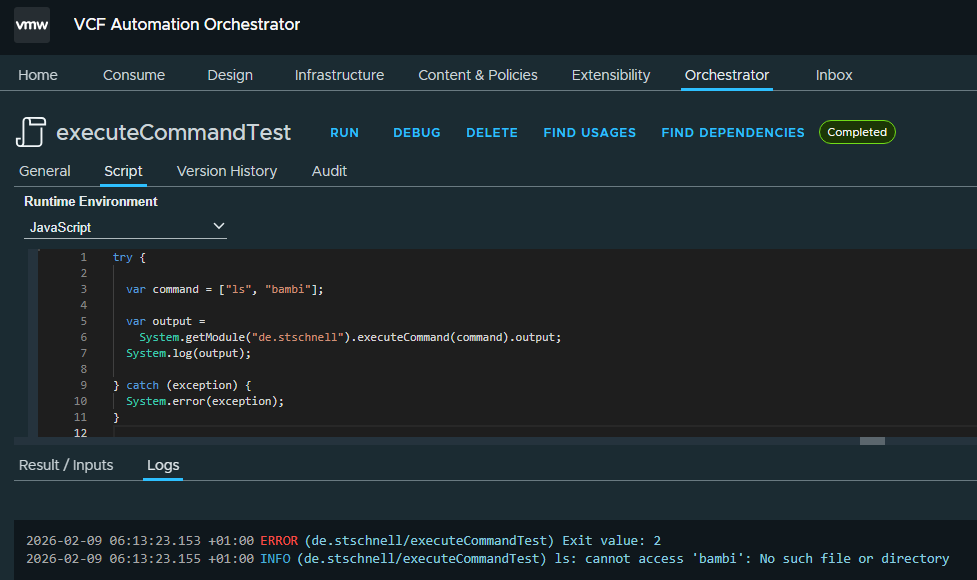Click the vmw logo icon

(x=32, y=25)
